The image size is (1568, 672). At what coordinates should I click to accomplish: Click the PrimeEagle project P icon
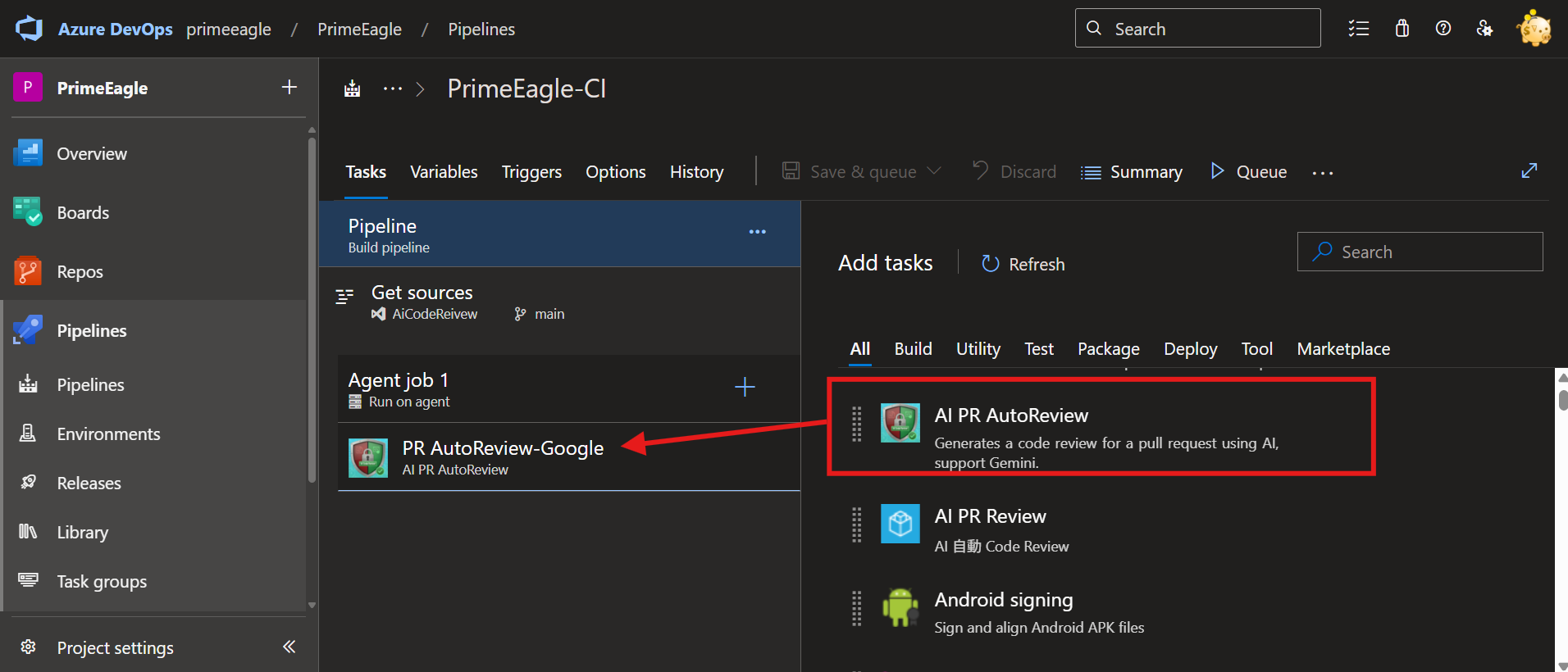pyautogui.click(x=28, y=87)
